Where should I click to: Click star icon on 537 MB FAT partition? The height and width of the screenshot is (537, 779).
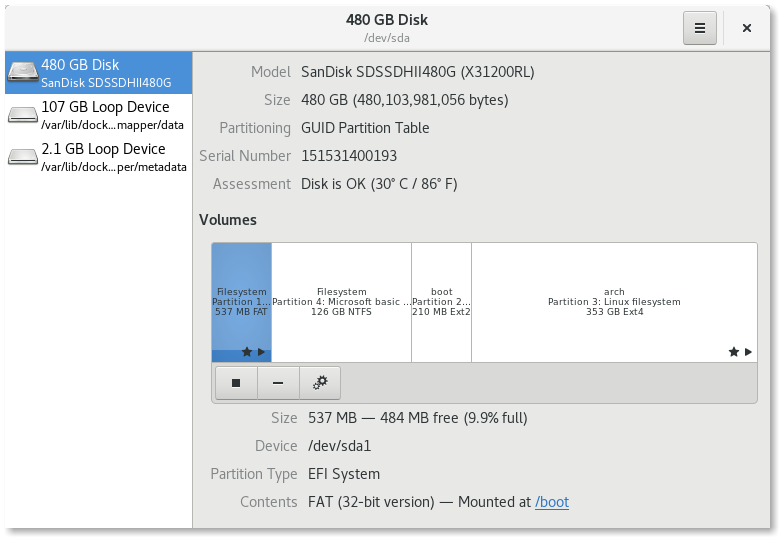(x=247, y=352)
